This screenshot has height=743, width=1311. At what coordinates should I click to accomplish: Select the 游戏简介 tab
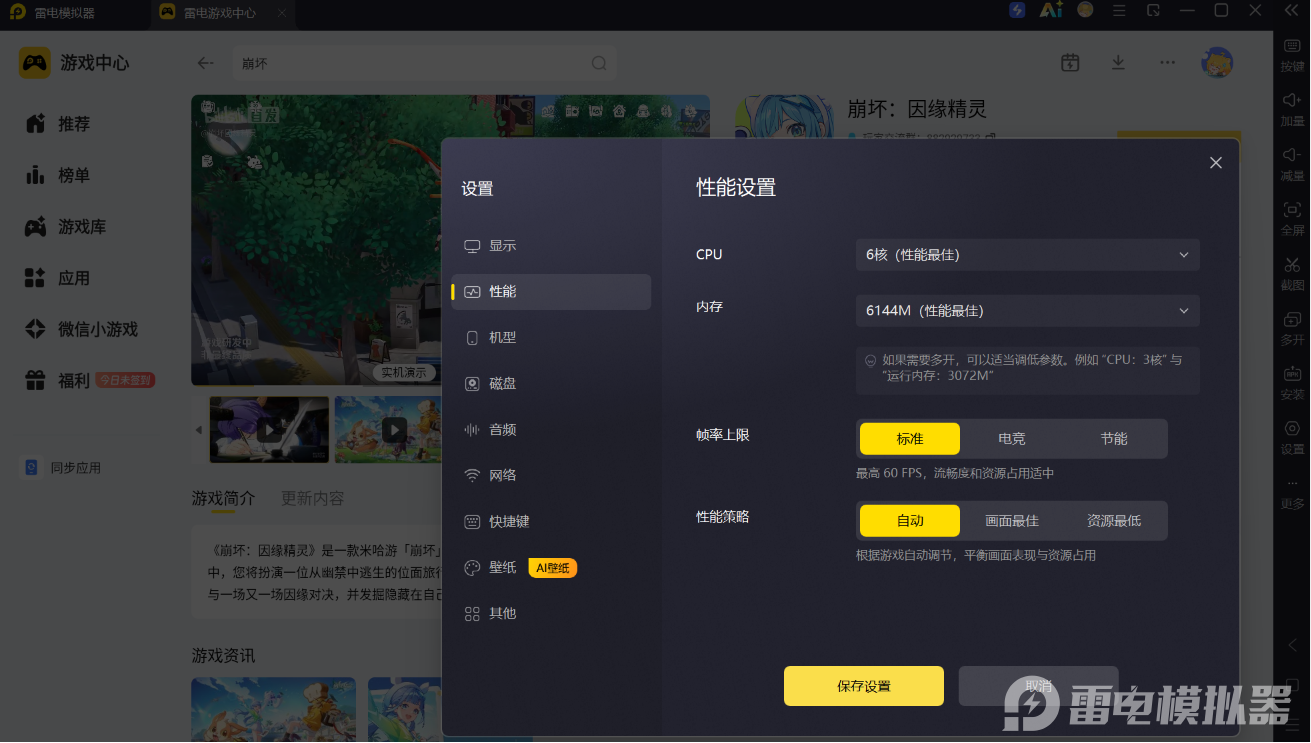tap(224, 498)
